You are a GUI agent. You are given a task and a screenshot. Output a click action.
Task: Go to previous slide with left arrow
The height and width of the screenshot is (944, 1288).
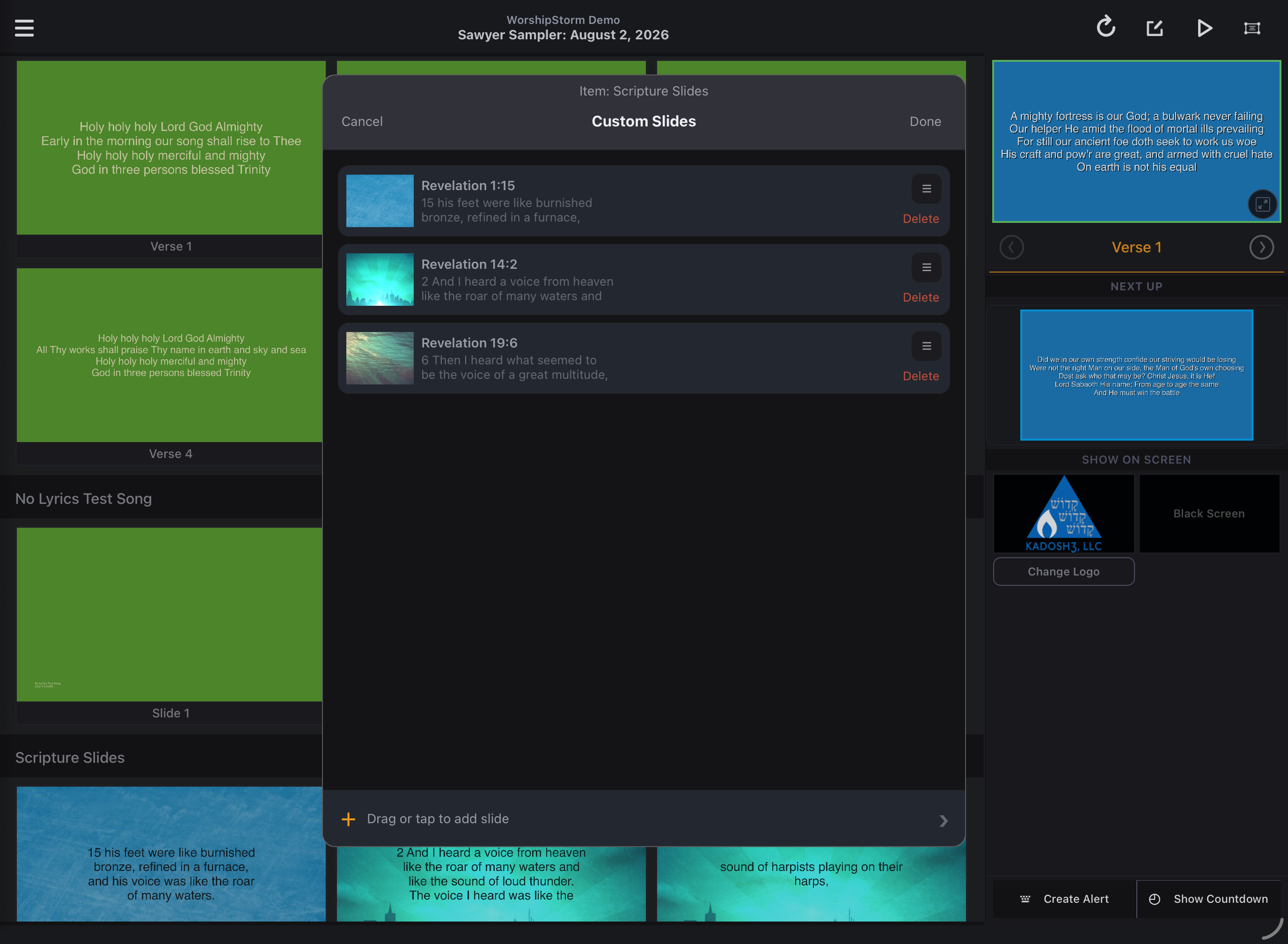[x=1011, y=247]
